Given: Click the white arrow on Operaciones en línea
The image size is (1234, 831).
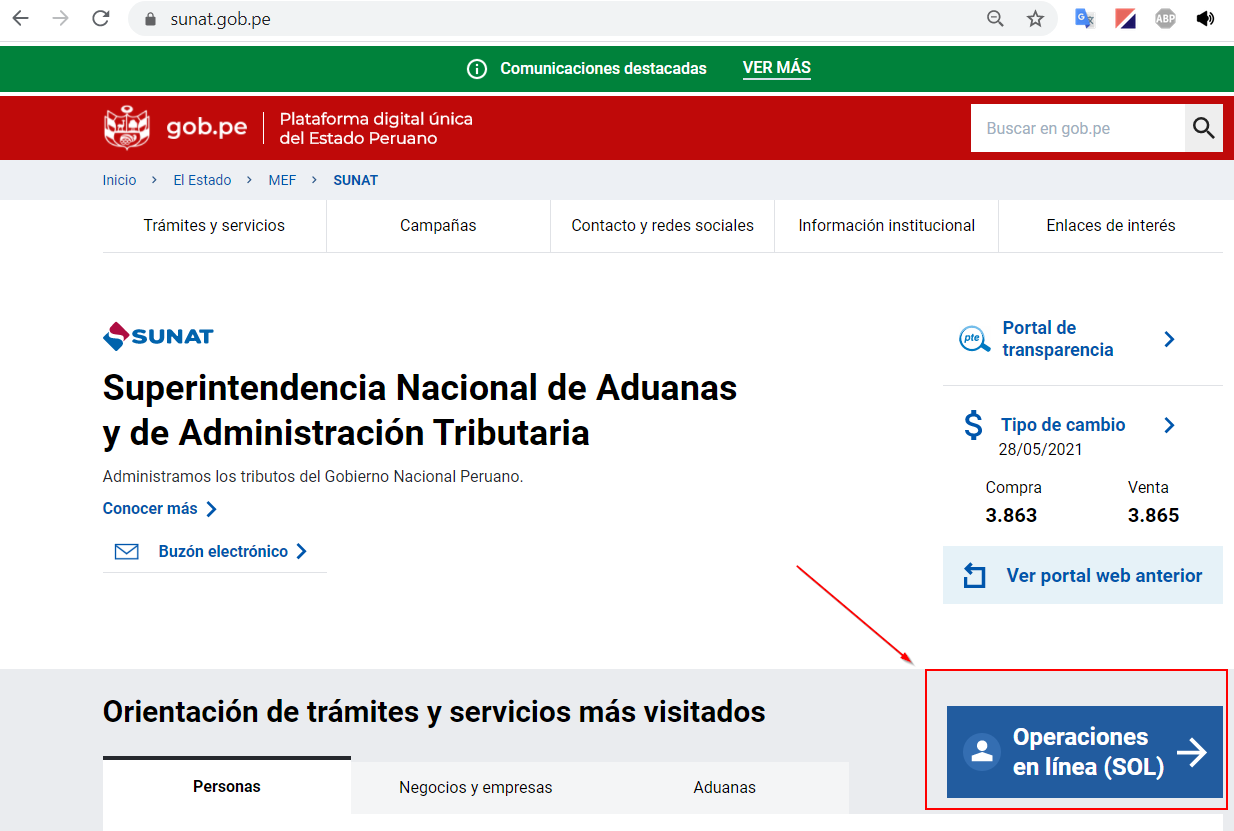Looking at the screenshot, I should [x=1192, y=752].
